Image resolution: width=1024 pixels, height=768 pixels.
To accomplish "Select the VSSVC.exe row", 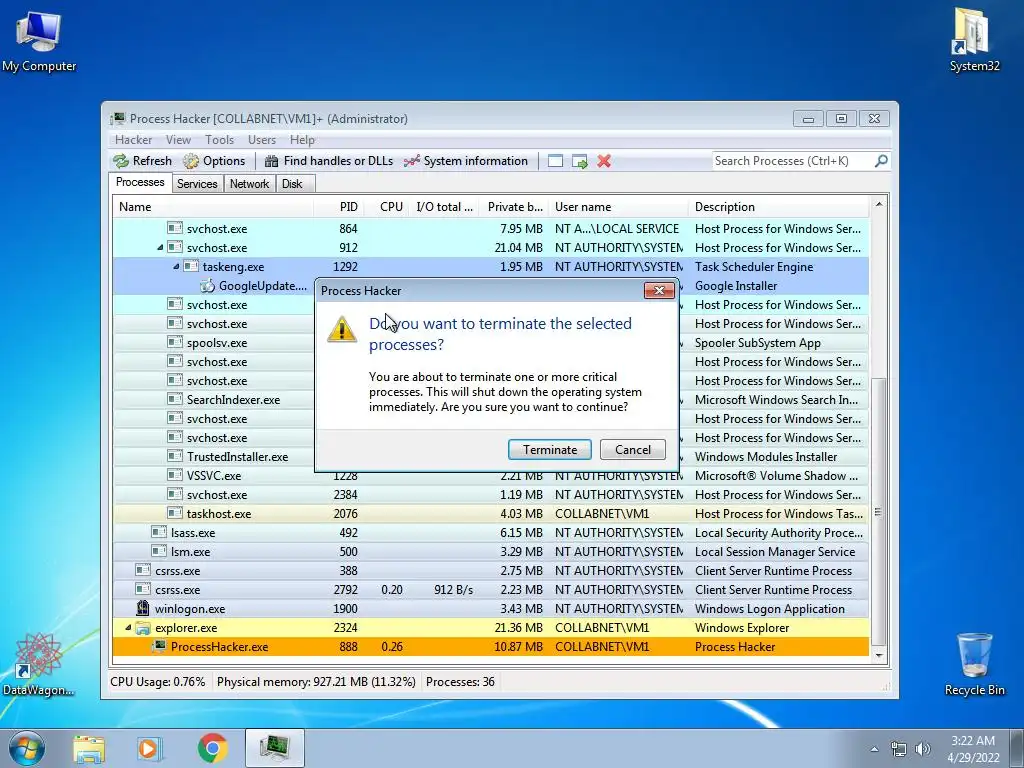I will tap(490, 475).
